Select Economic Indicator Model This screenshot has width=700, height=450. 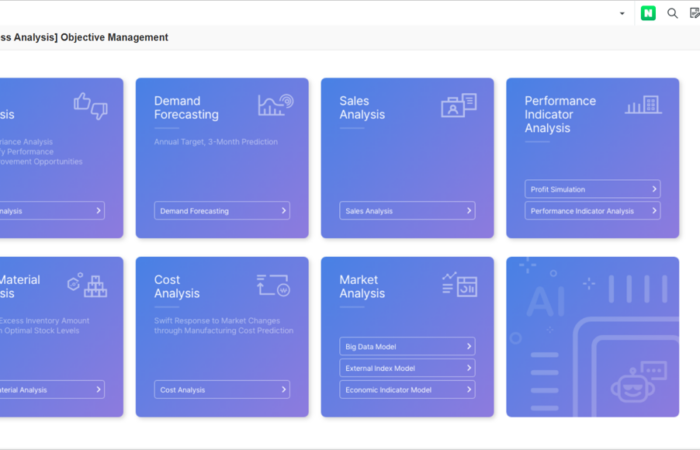407,390
